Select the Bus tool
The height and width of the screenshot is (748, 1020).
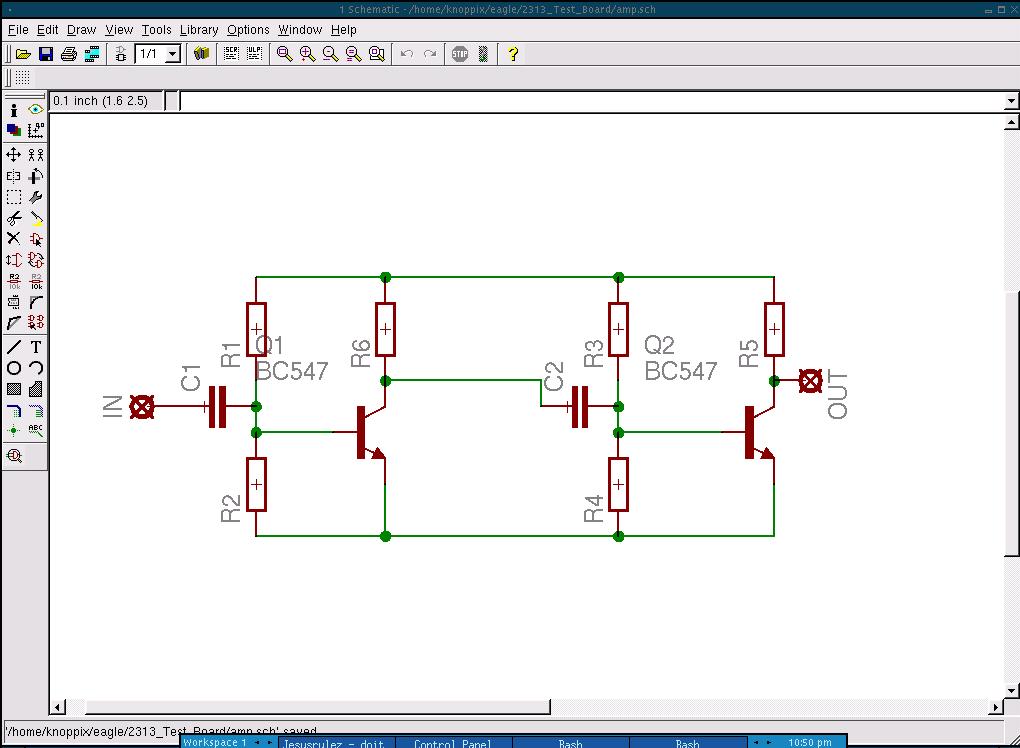point(14,410)
